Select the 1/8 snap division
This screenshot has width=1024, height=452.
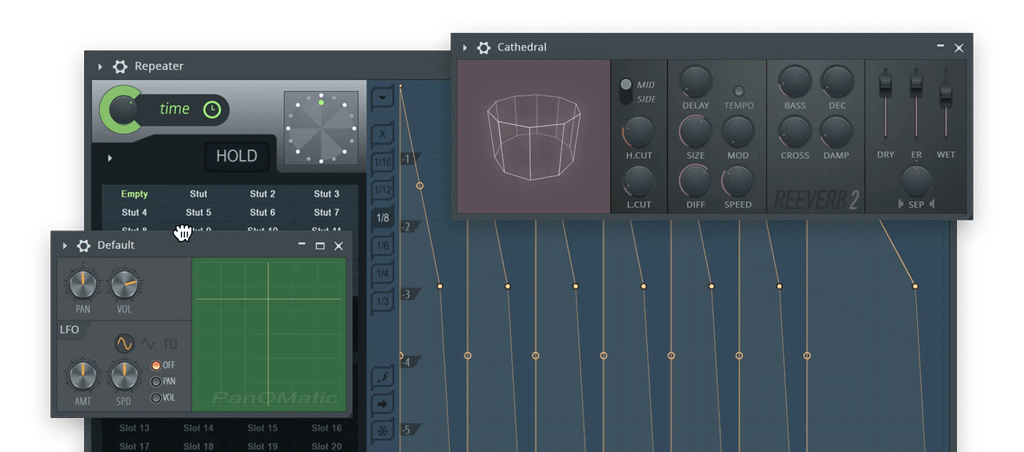[383, 218]
